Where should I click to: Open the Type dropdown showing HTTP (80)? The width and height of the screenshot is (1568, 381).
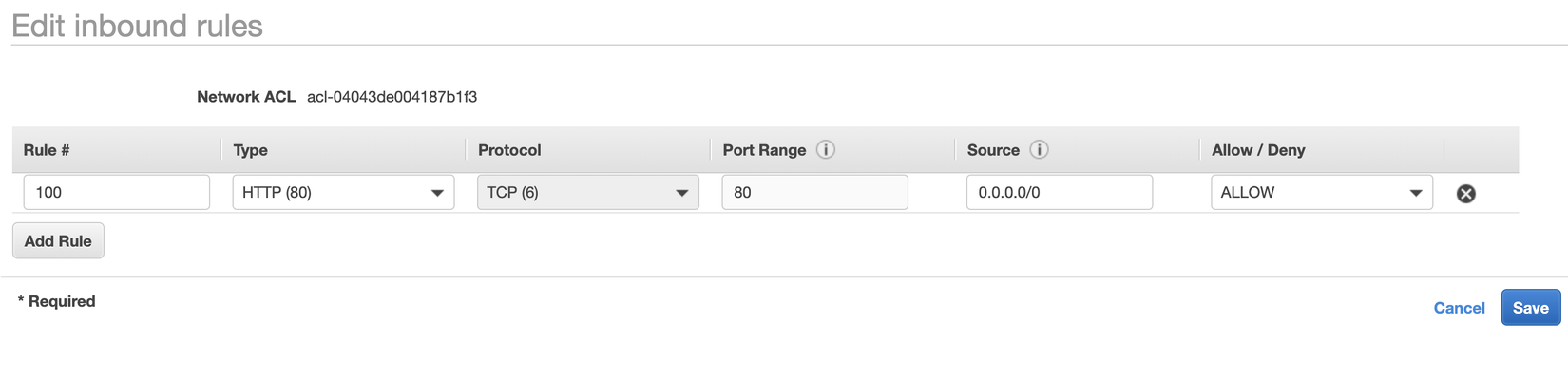pyautogui.click(x=343, y=192)
